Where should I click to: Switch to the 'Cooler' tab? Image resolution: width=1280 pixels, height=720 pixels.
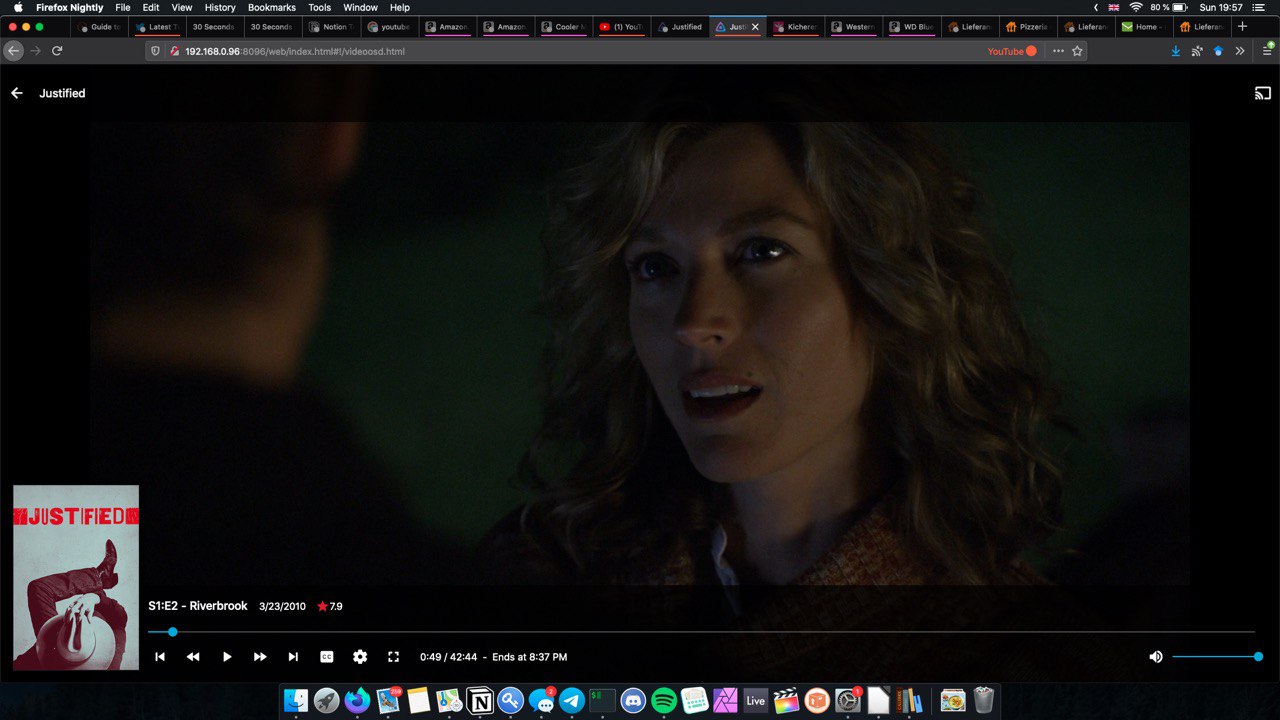coord(564,27)
